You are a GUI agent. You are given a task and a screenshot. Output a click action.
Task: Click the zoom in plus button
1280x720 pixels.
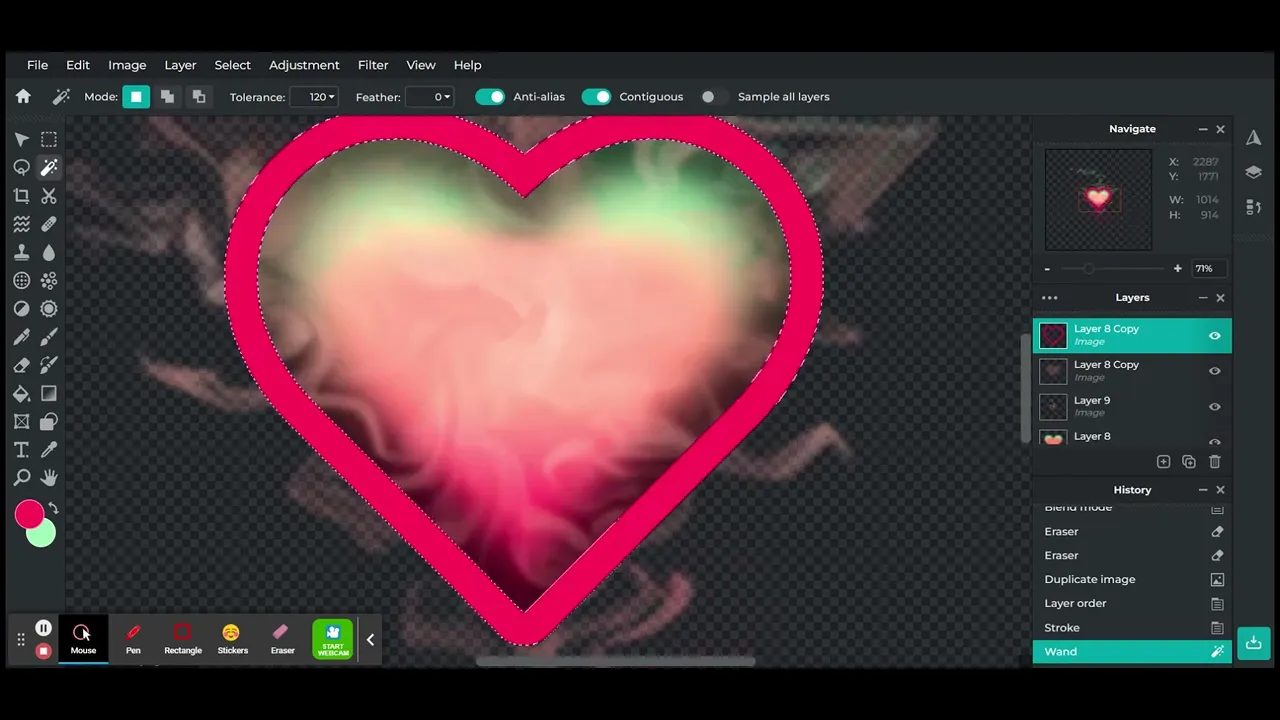1177,269
